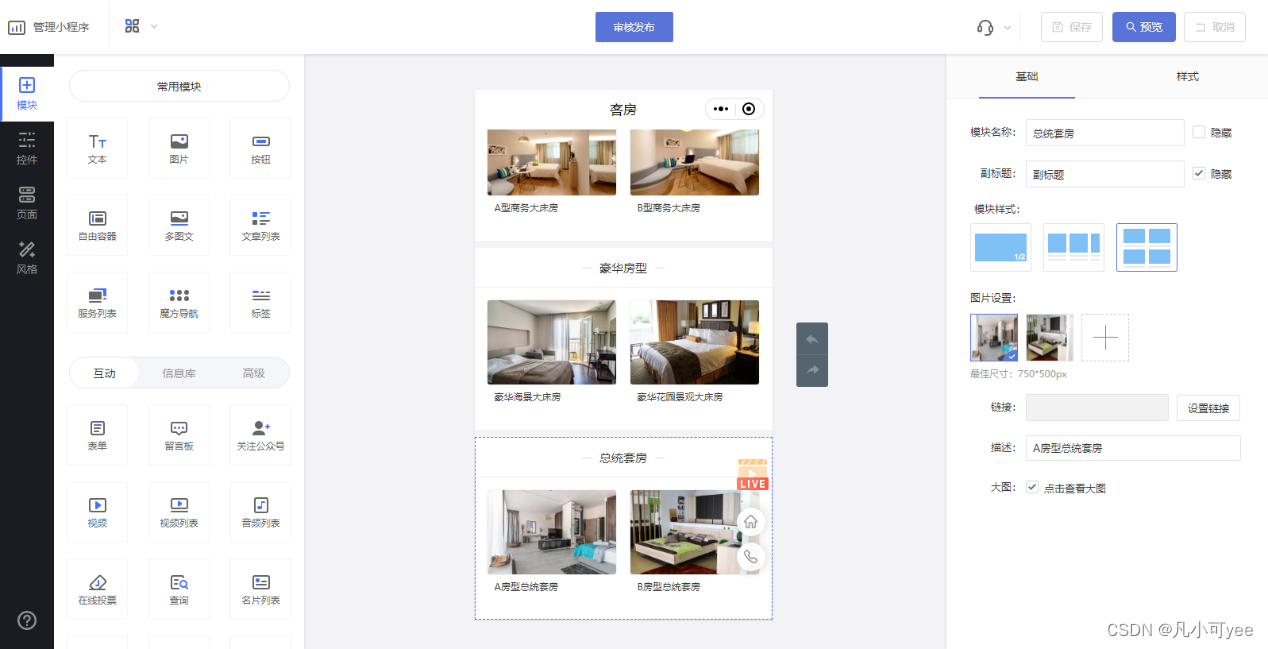Click the LIVE video floating icon

pos(752,475)
